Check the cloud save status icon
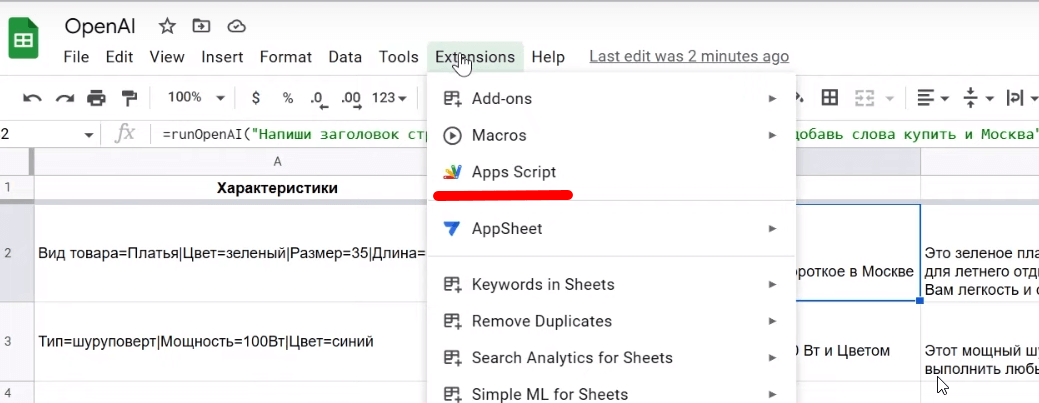This screenshot has width=1039, height=403. [x=236, y=27]
